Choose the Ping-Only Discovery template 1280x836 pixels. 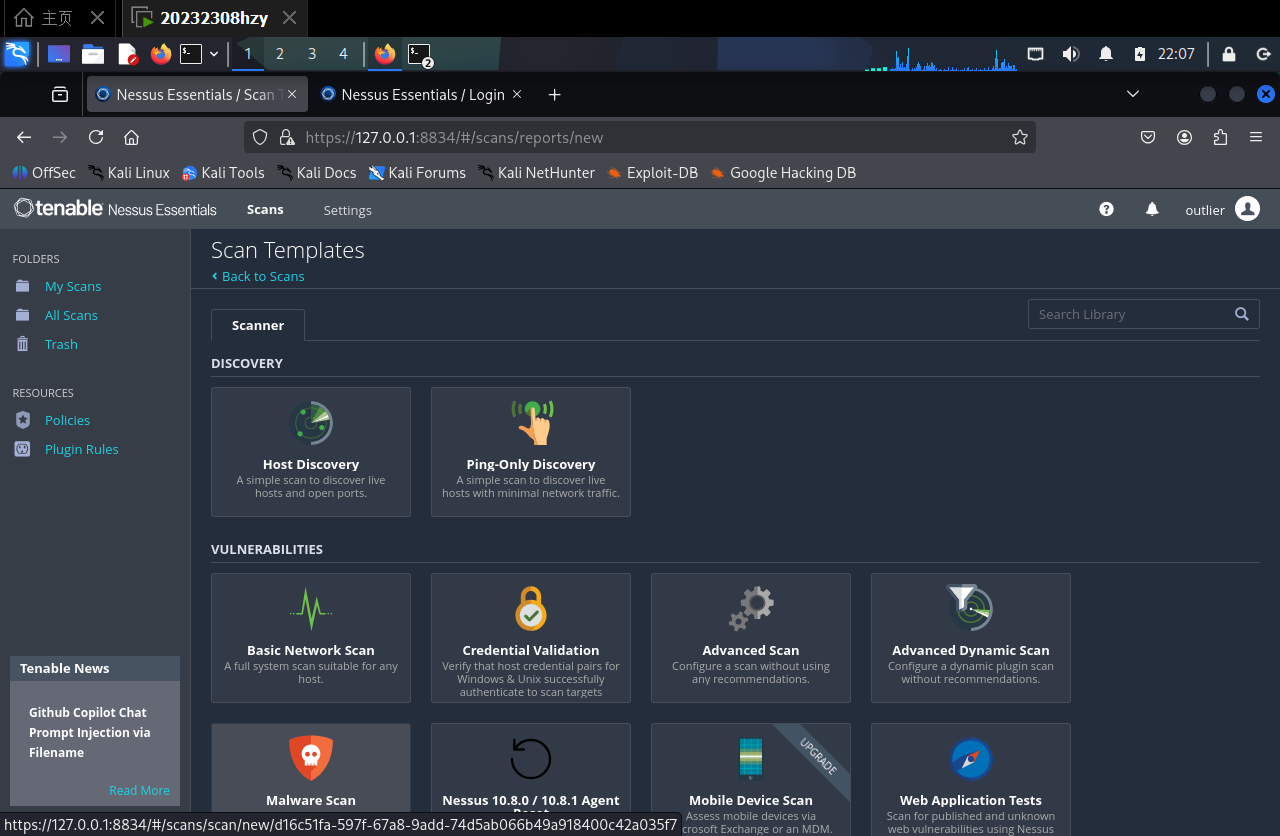coord(531,452)
